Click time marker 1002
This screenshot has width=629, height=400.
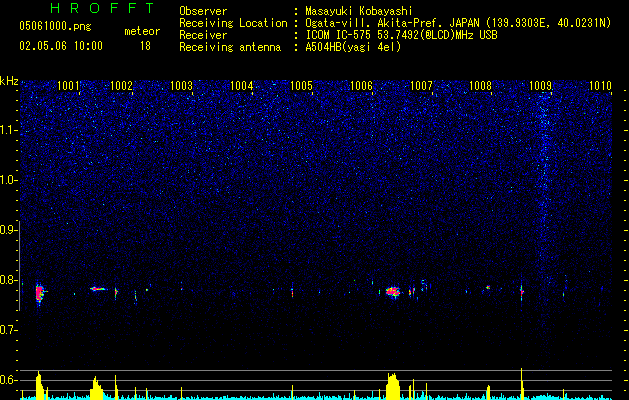coord(121,85)
